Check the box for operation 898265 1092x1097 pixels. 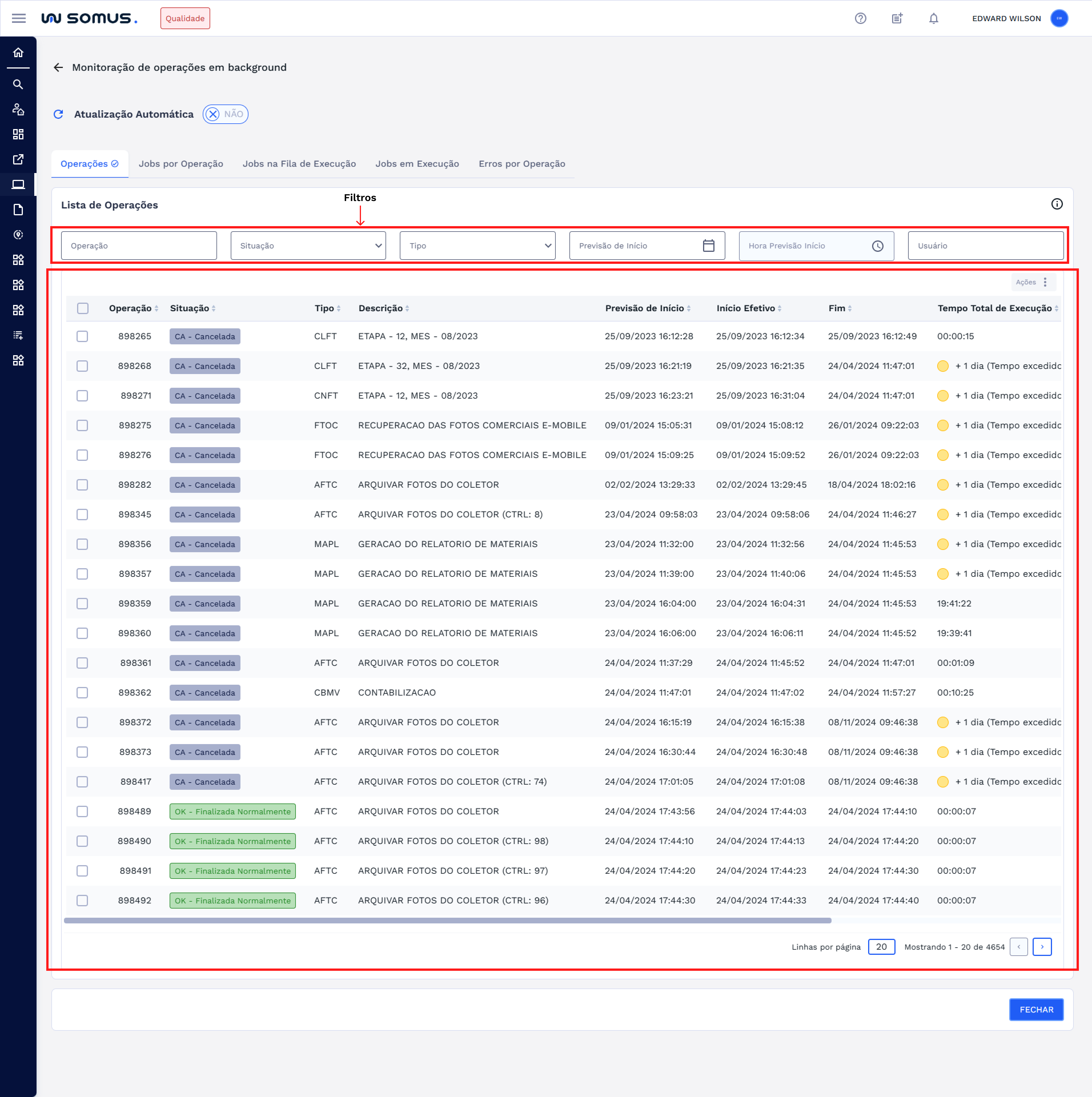click(82, 336)
